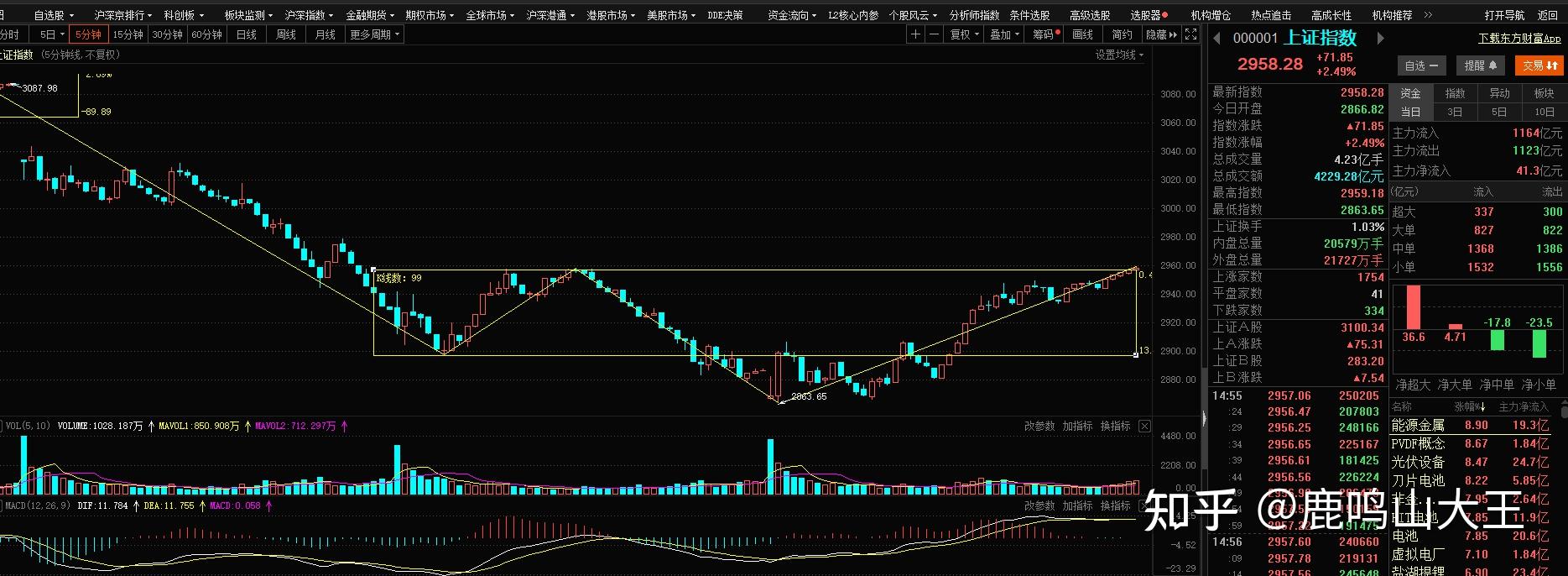Go to previous stock with left arrow
Viewport: 1568px width, 576px height.
click(x=1217, y=38)
